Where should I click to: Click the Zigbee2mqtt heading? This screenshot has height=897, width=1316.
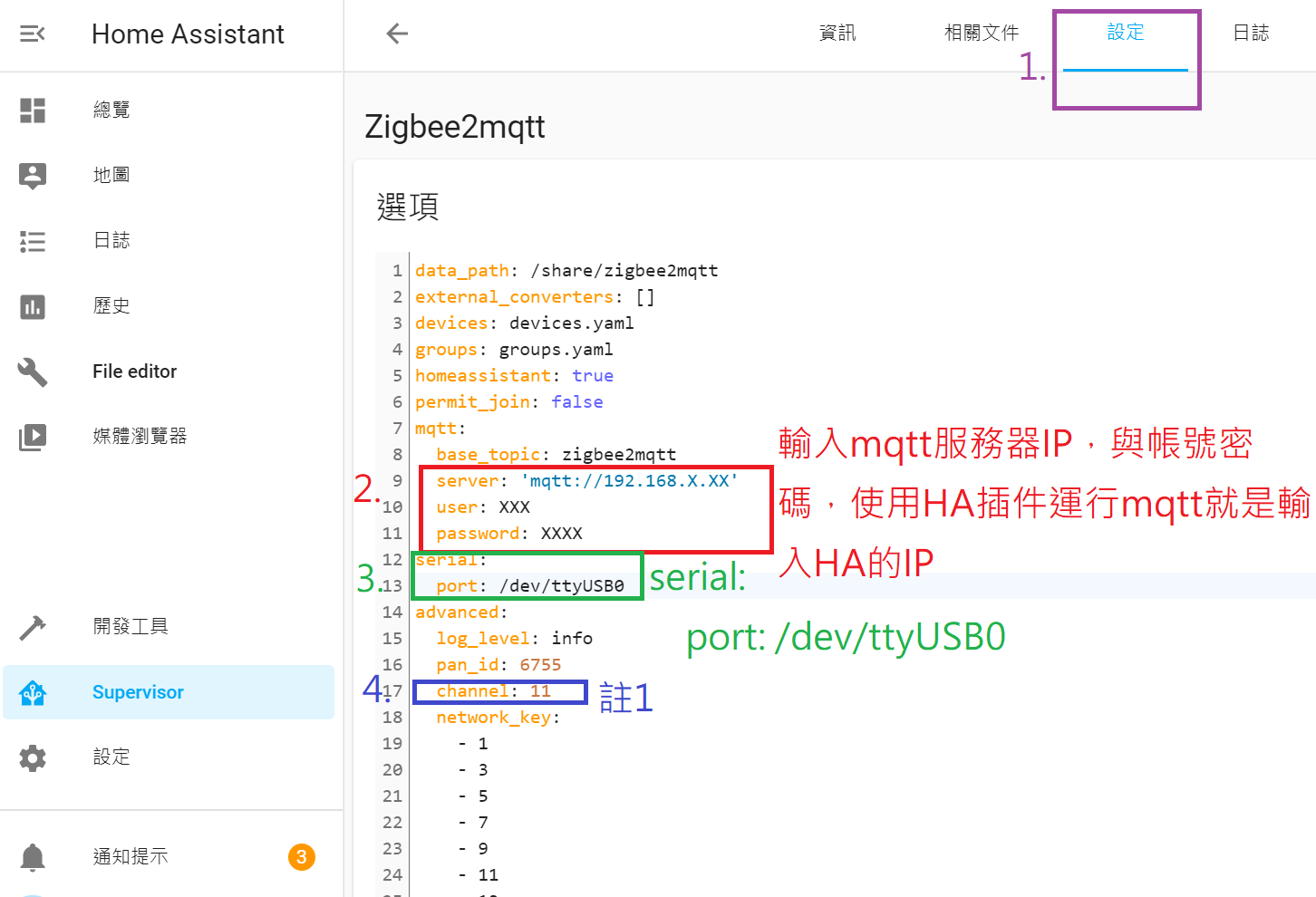[455, 127]
